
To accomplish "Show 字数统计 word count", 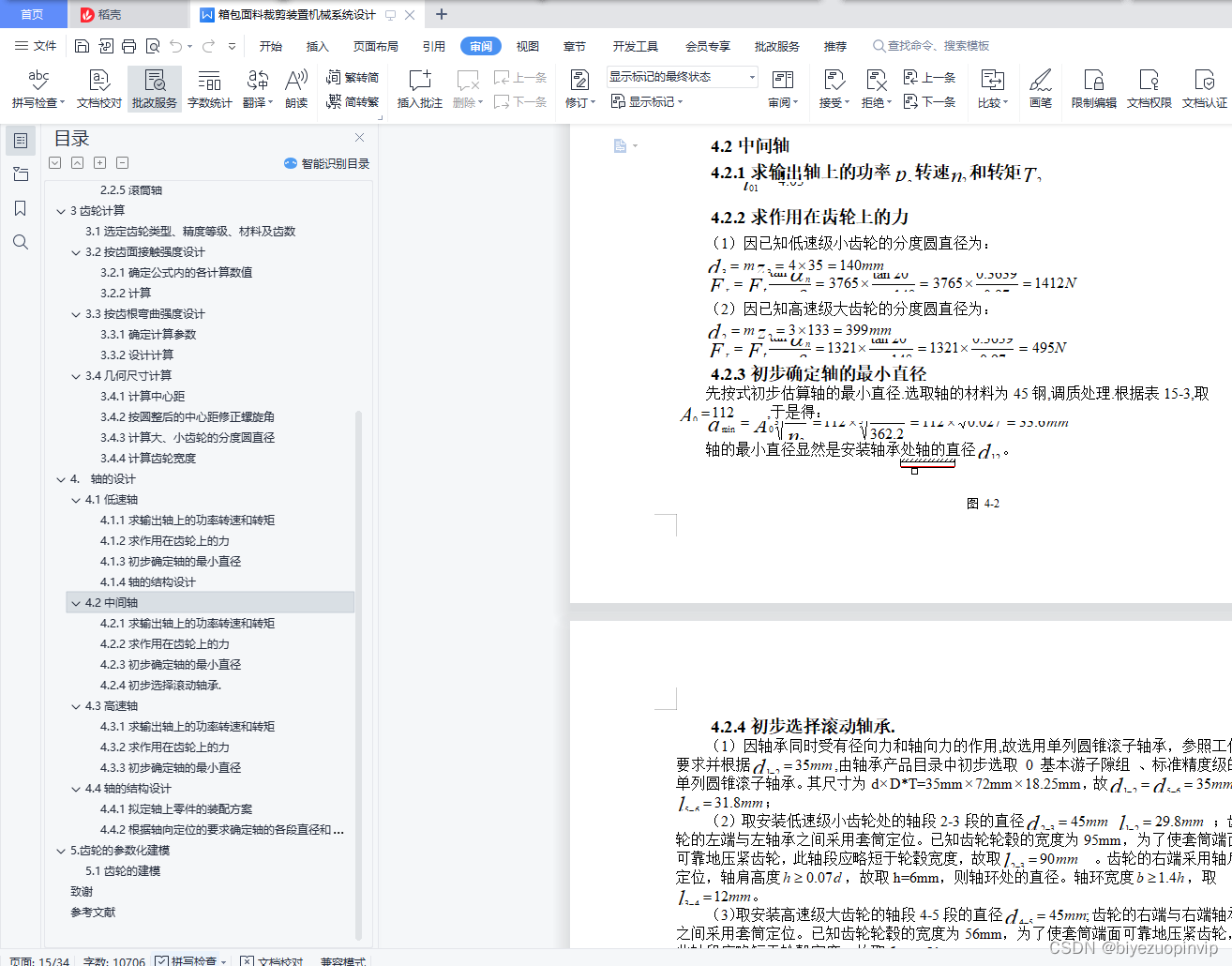I will 210,89.
